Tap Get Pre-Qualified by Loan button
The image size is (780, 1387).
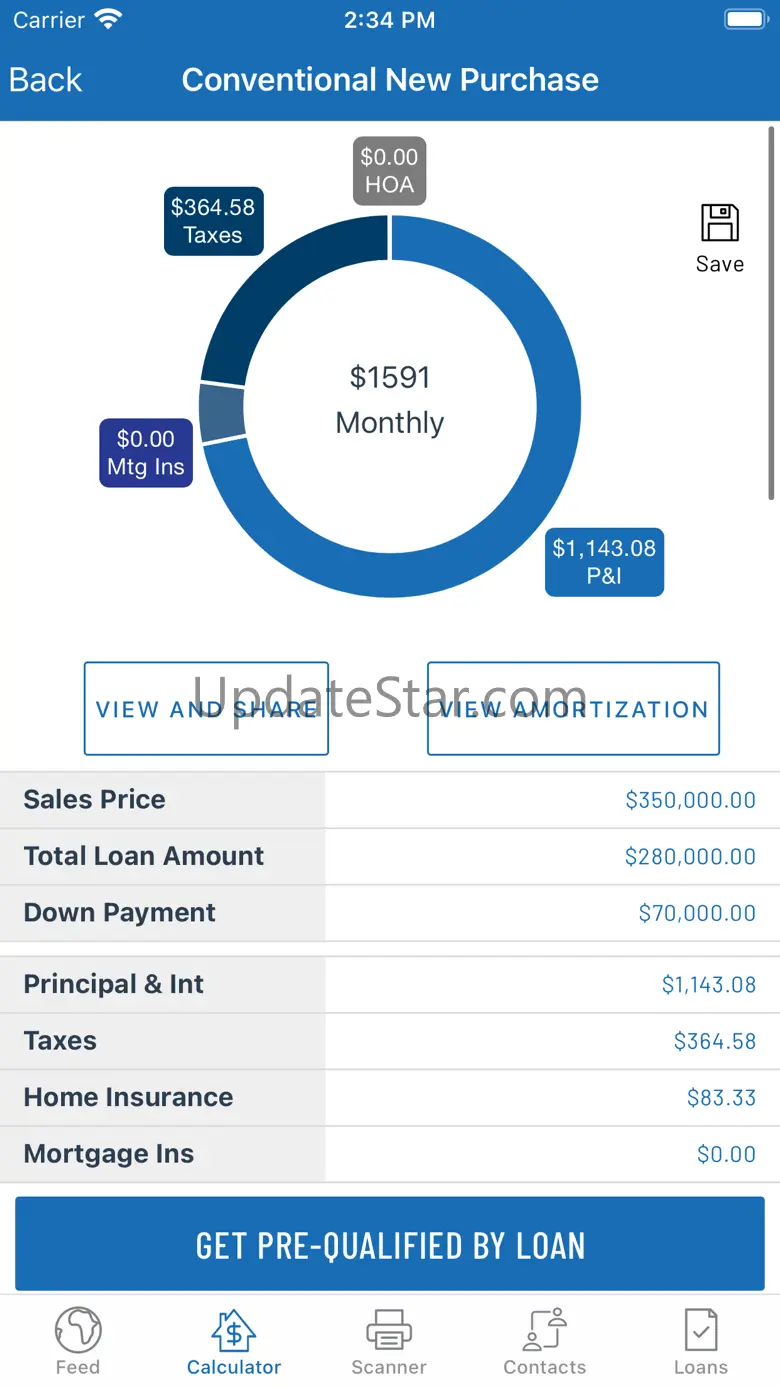coord(390,1246)
